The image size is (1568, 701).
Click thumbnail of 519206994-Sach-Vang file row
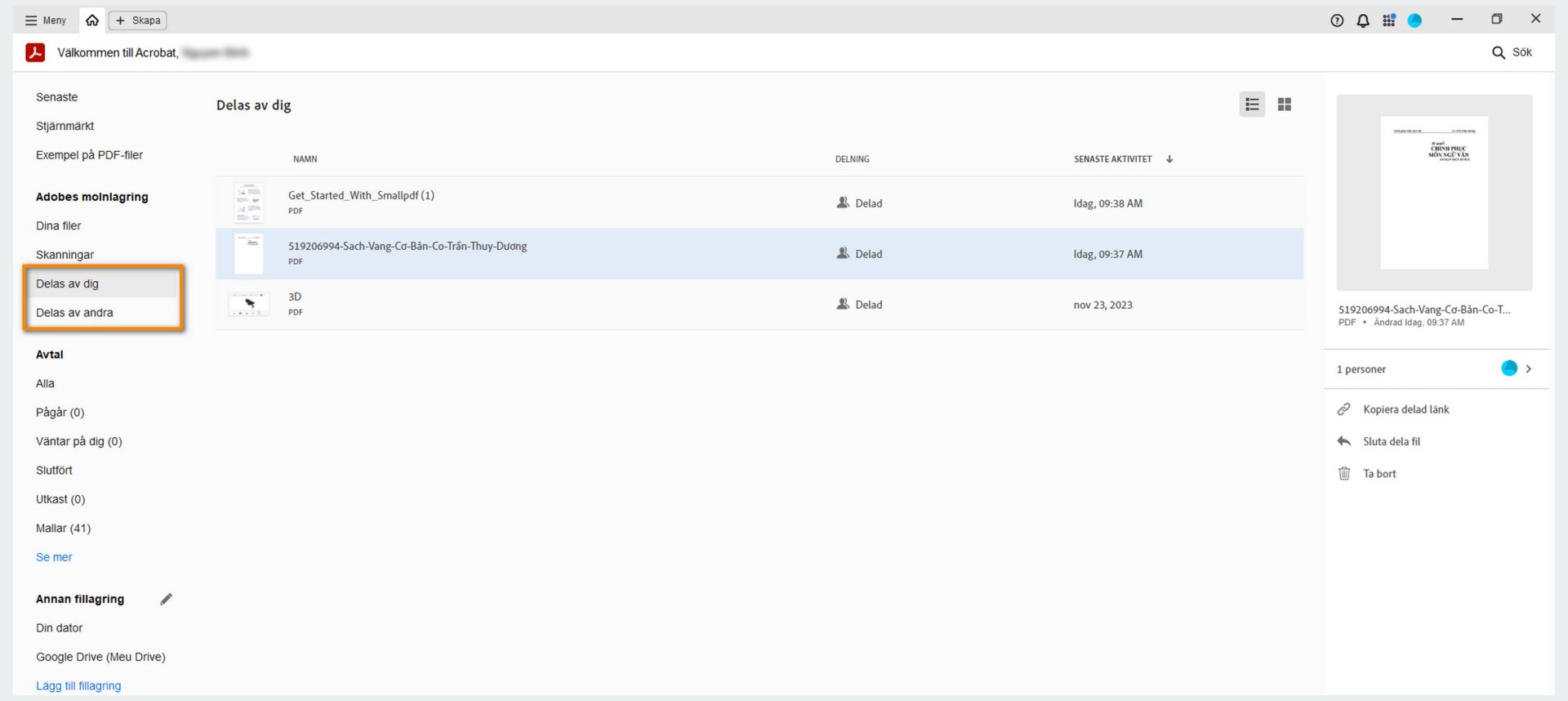point(249,253)
